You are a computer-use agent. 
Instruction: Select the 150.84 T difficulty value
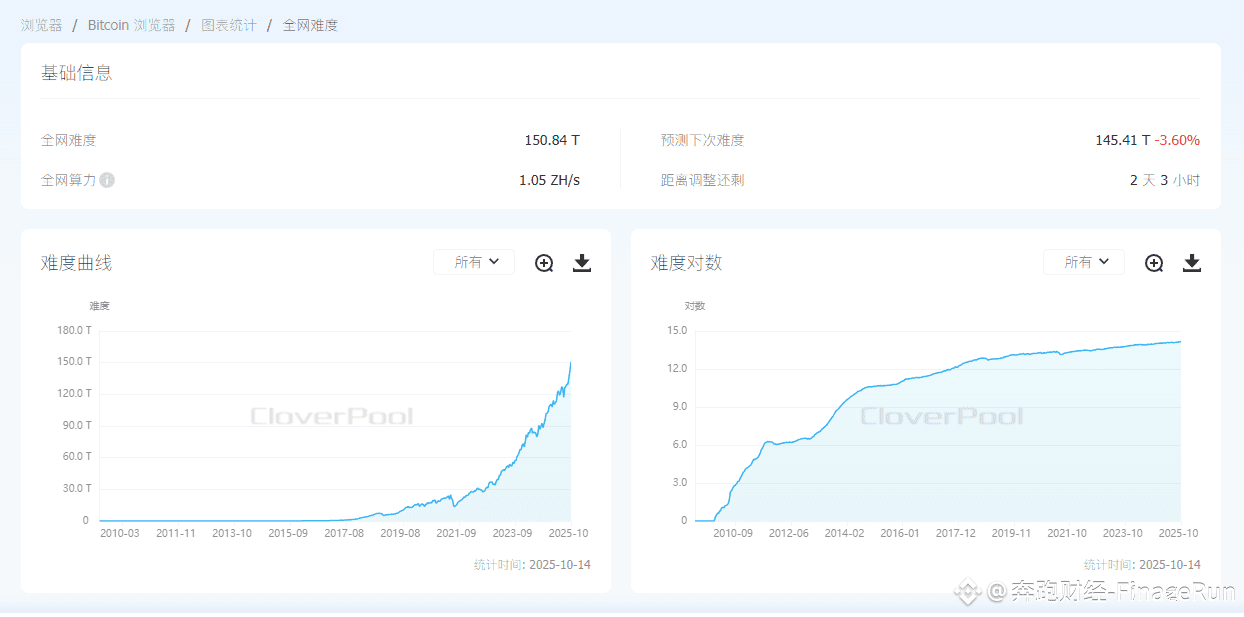(x=552, y=140)
